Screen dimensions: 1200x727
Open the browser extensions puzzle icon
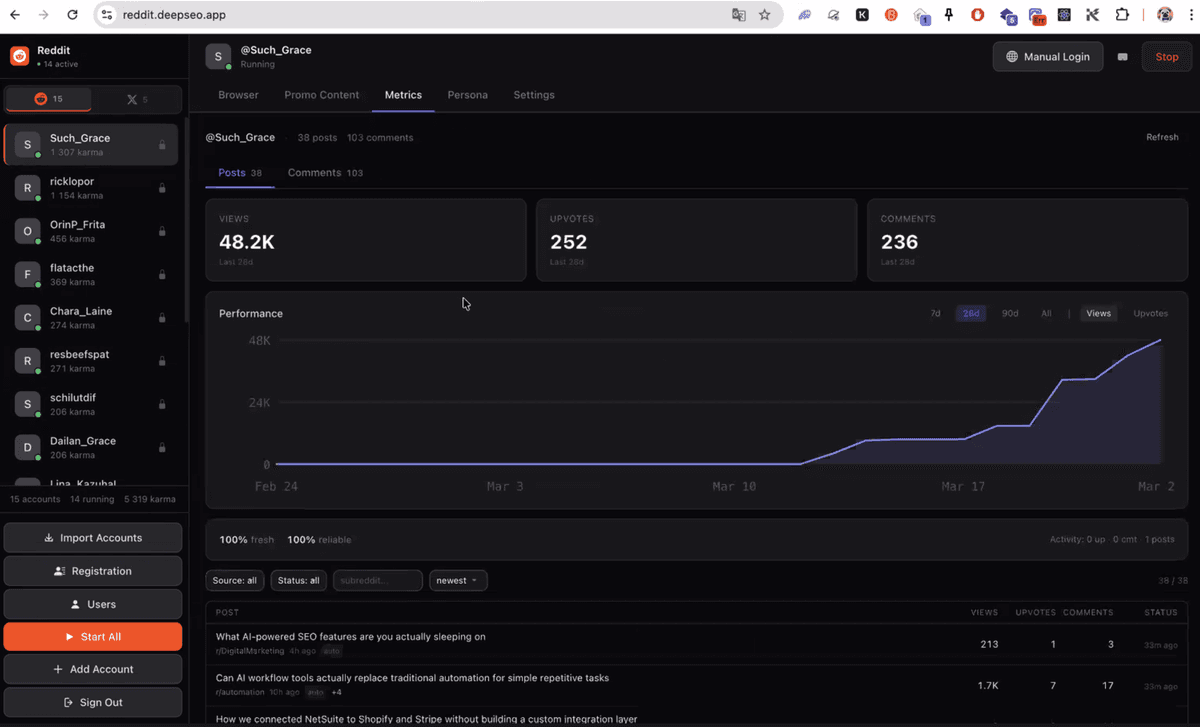pos(1122,15)
